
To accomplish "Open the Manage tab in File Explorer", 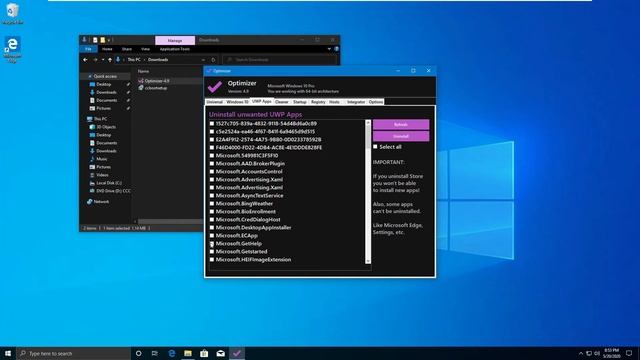I will (175, 40).
